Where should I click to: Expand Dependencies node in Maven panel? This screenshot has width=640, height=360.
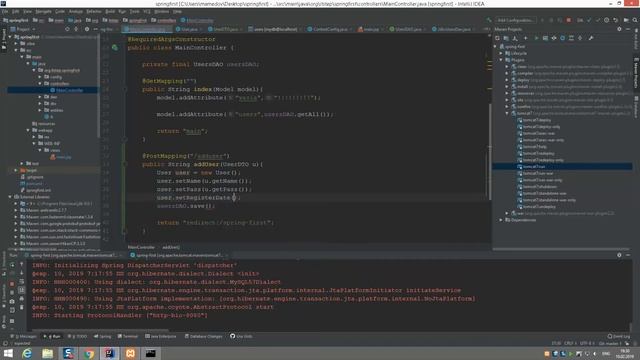(502, 220)
